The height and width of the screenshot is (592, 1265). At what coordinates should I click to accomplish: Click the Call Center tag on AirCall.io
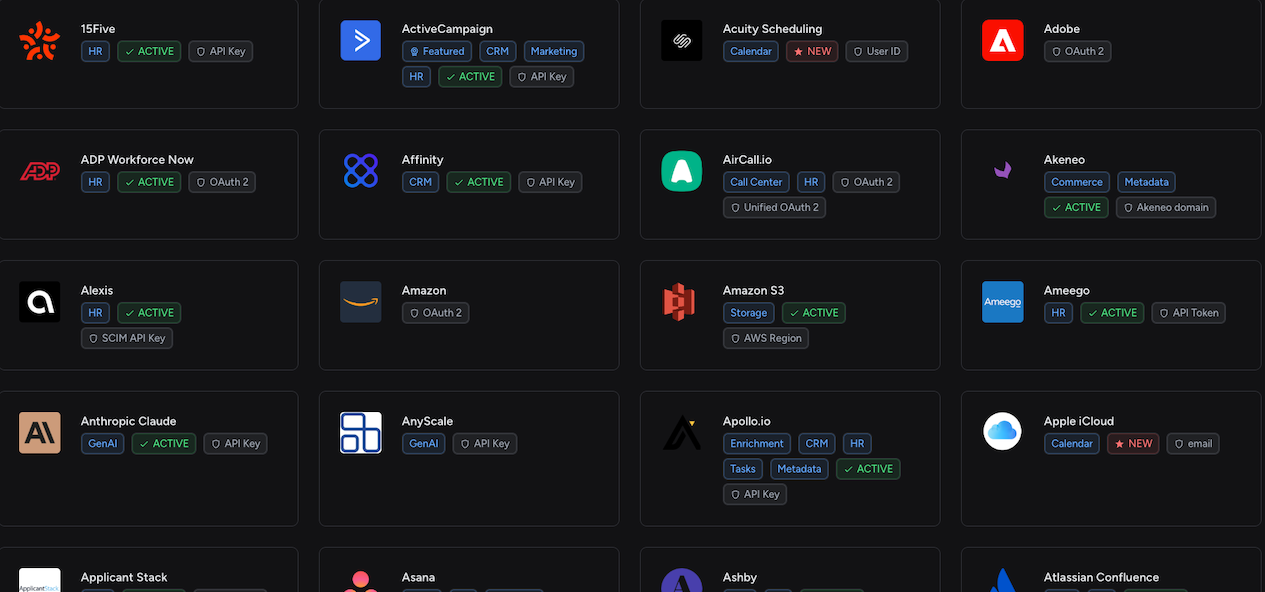(757, 182)
